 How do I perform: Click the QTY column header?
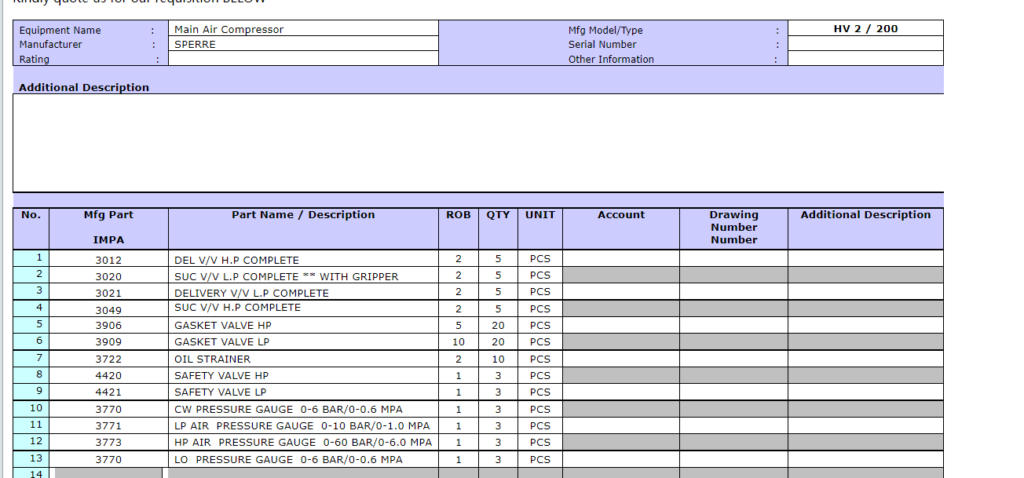click(x=497, y=215)
